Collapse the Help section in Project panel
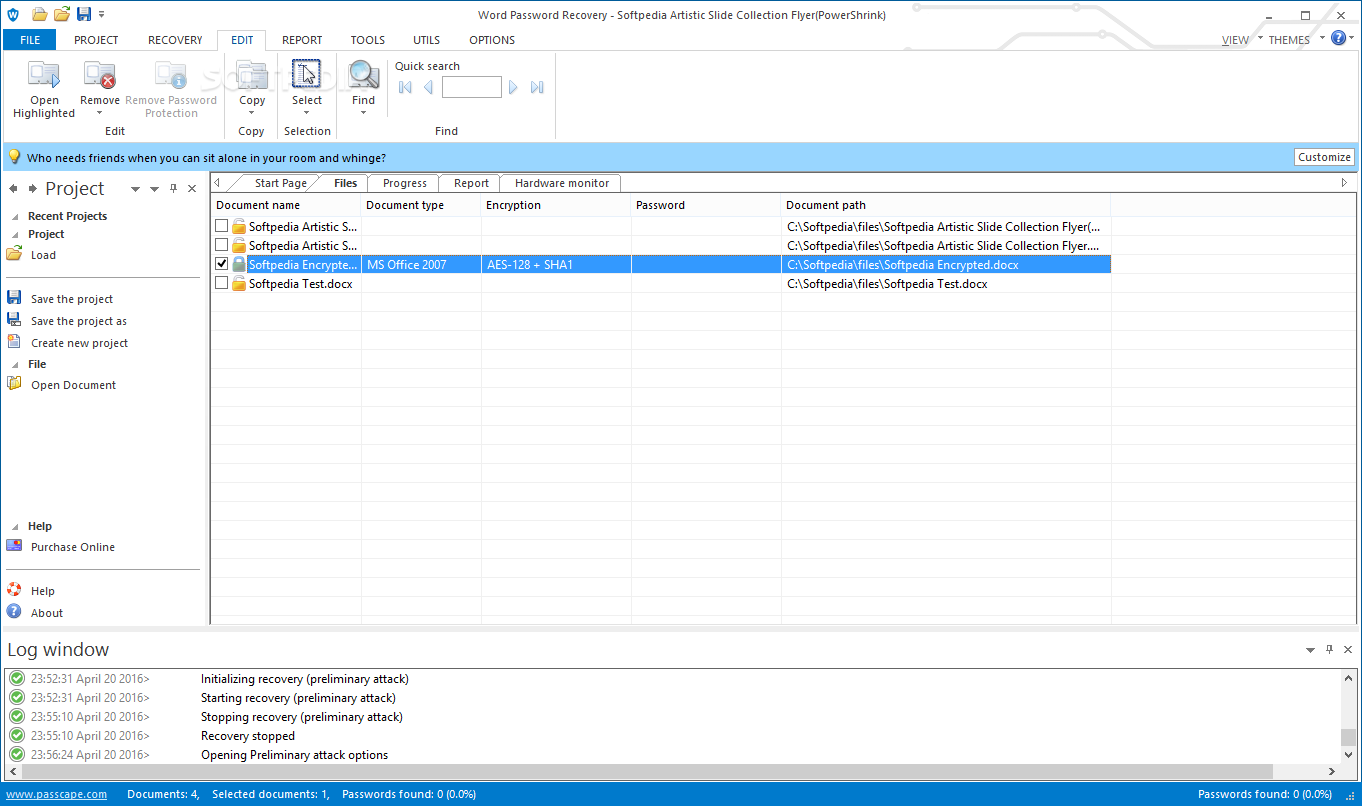This screenshot has width=1362, height=806. pyautogui.click(x=15, y=526)
